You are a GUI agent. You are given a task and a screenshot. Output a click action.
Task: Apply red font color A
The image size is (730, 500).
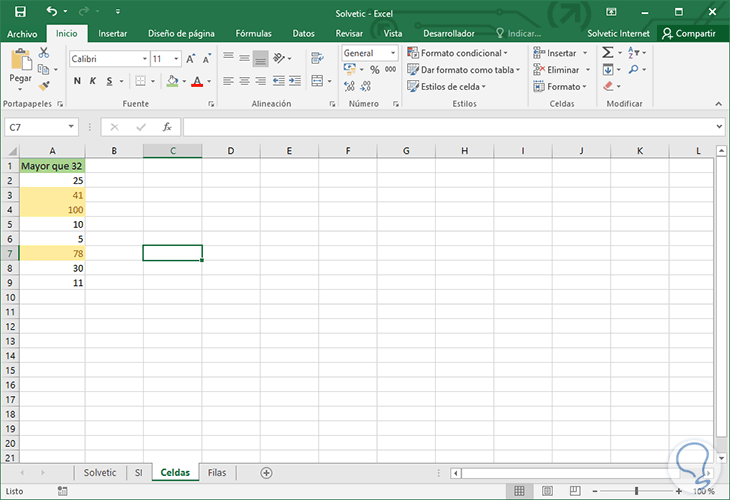197,81
